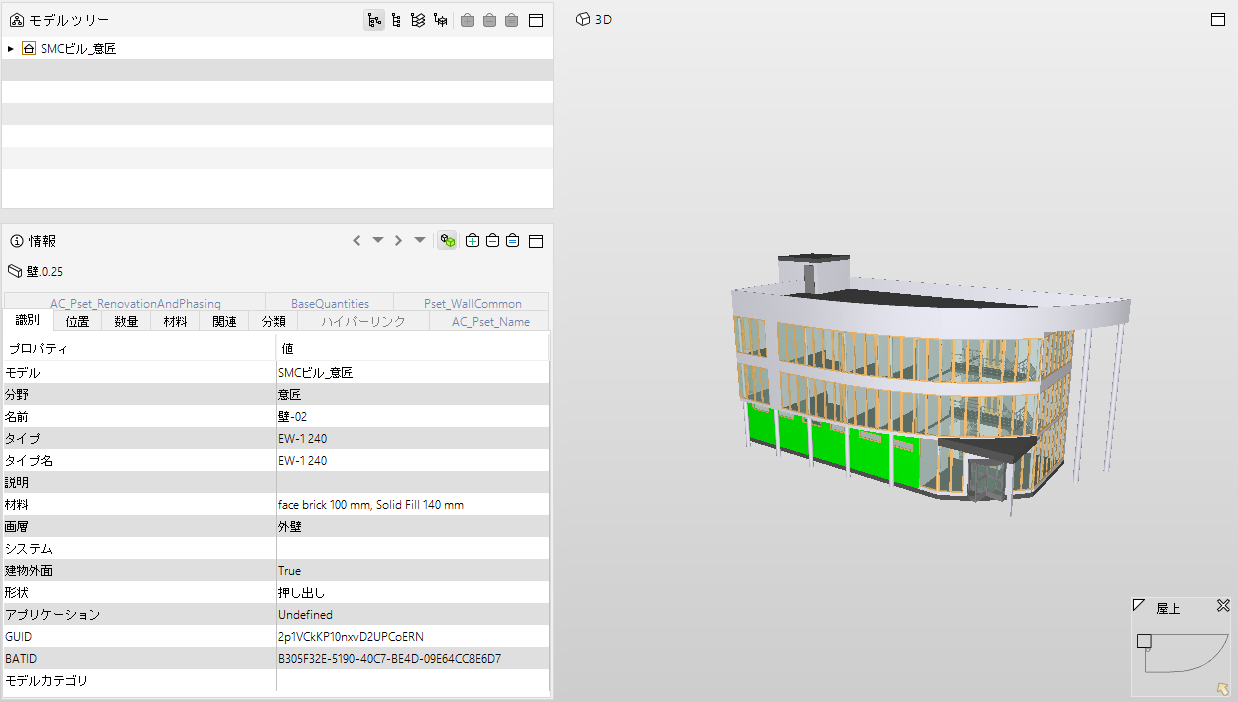Click the info panel header icon
The width and height of the screenshot is (1238, 702).
tap(17, 241)
